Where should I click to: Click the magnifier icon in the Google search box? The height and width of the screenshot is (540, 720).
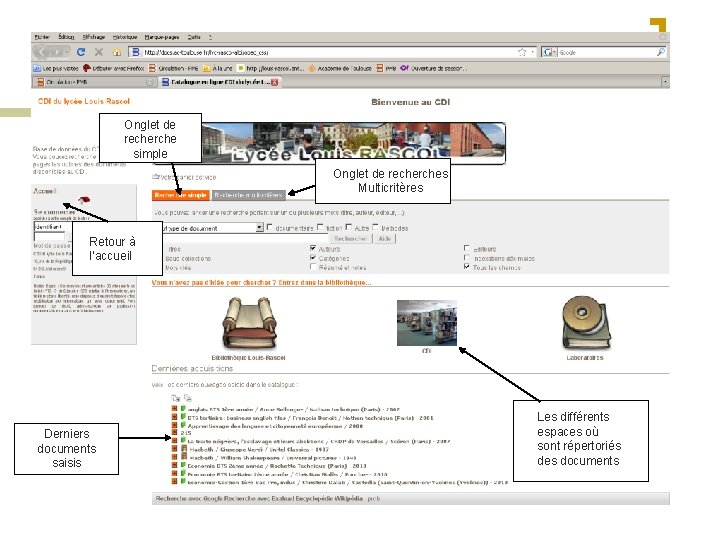pos(661,52)
